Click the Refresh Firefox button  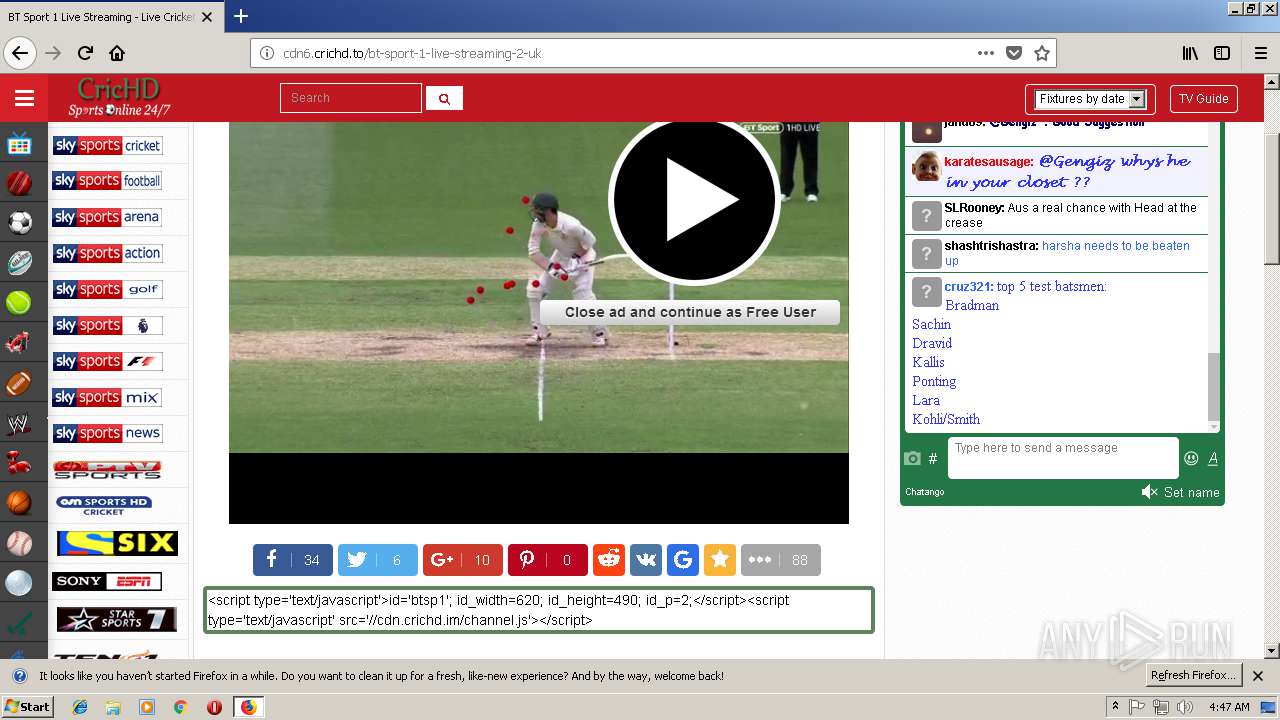point(1194,676)
